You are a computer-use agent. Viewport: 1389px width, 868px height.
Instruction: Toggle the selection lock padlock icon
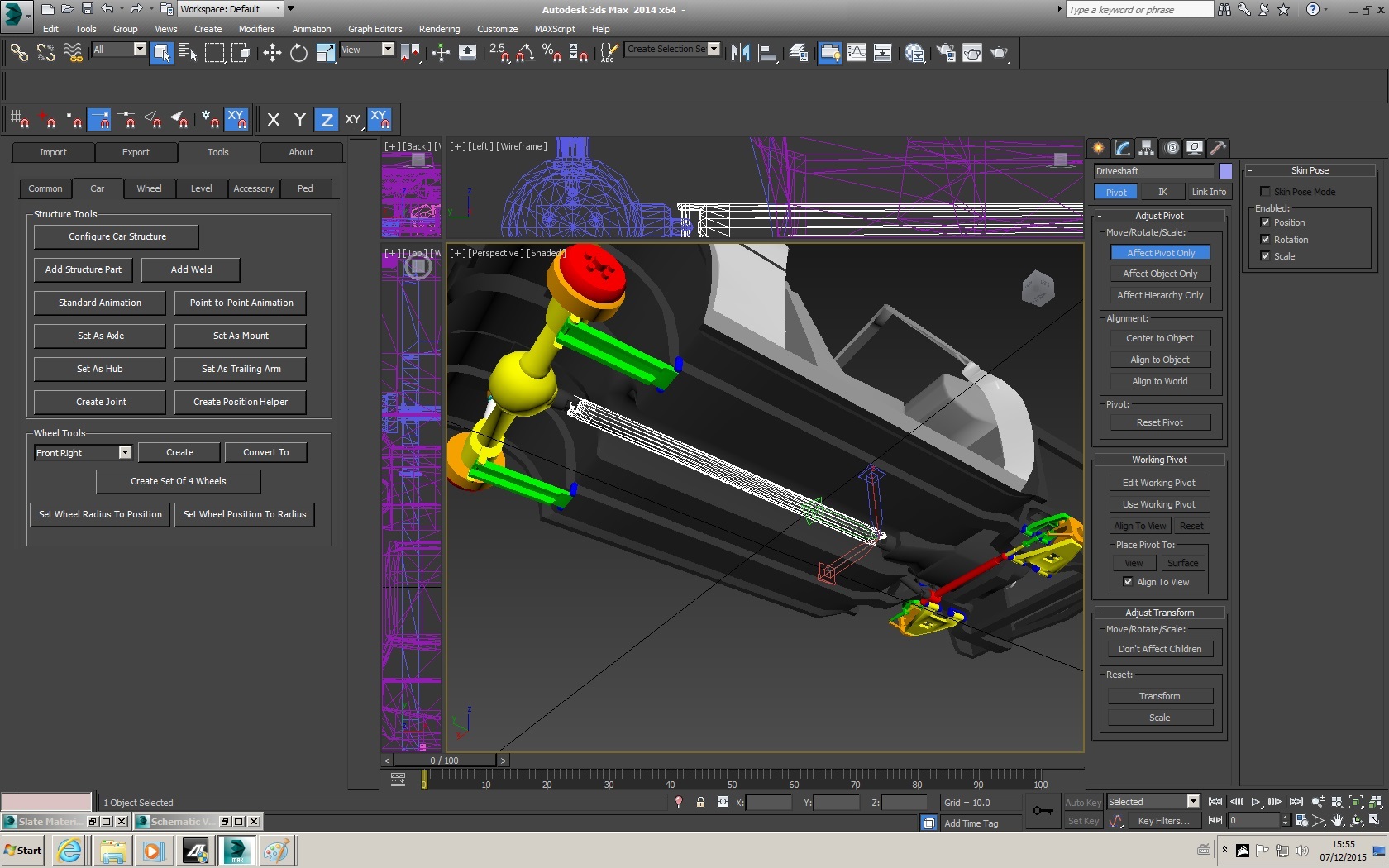pyautogui.click(x=700, y=802)
